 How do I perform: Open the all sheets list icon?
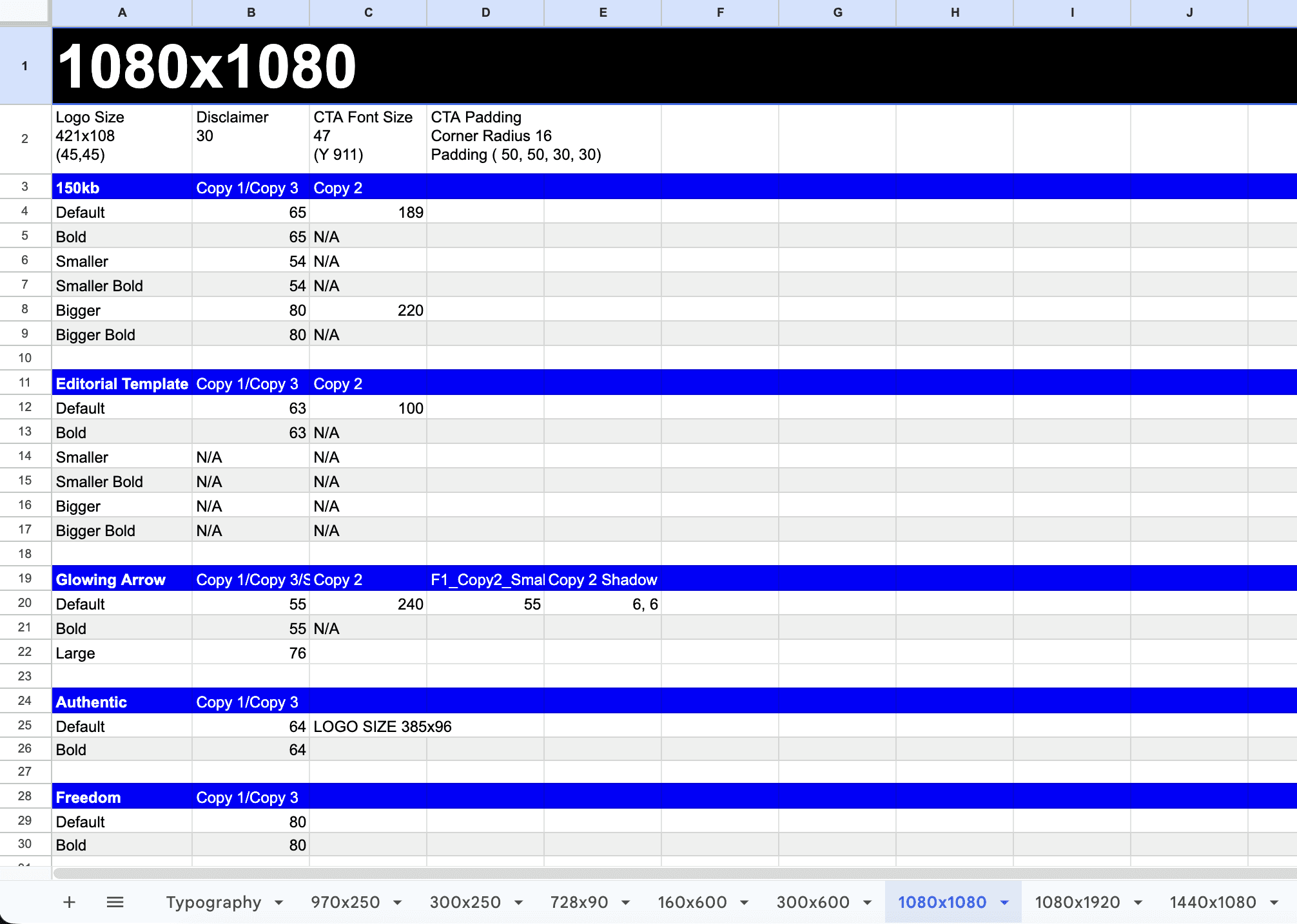115,902
